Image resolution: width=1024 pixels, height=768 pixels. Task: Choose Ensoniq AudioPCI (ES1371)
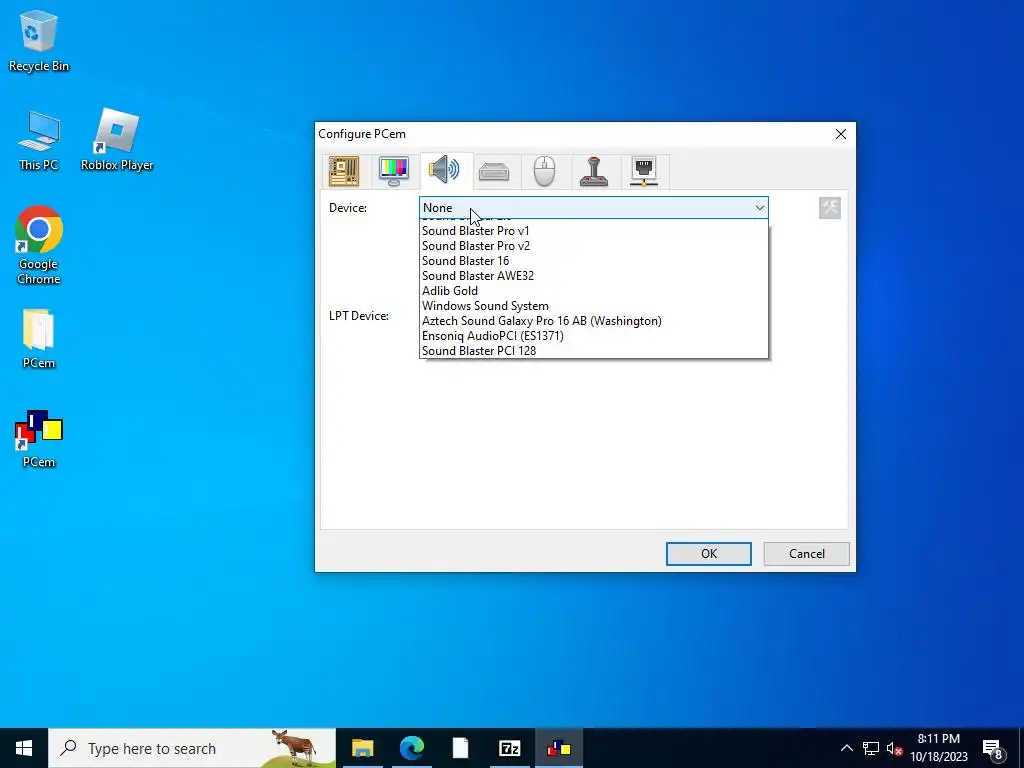[x=594, y=336]
